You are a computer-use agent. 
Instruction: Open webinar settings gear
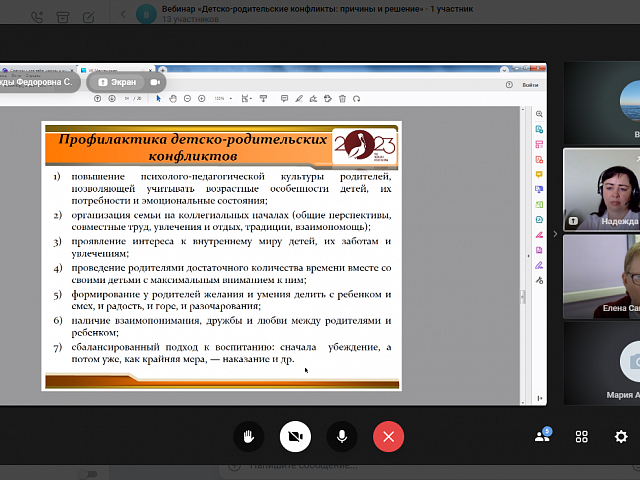(621, 436)
